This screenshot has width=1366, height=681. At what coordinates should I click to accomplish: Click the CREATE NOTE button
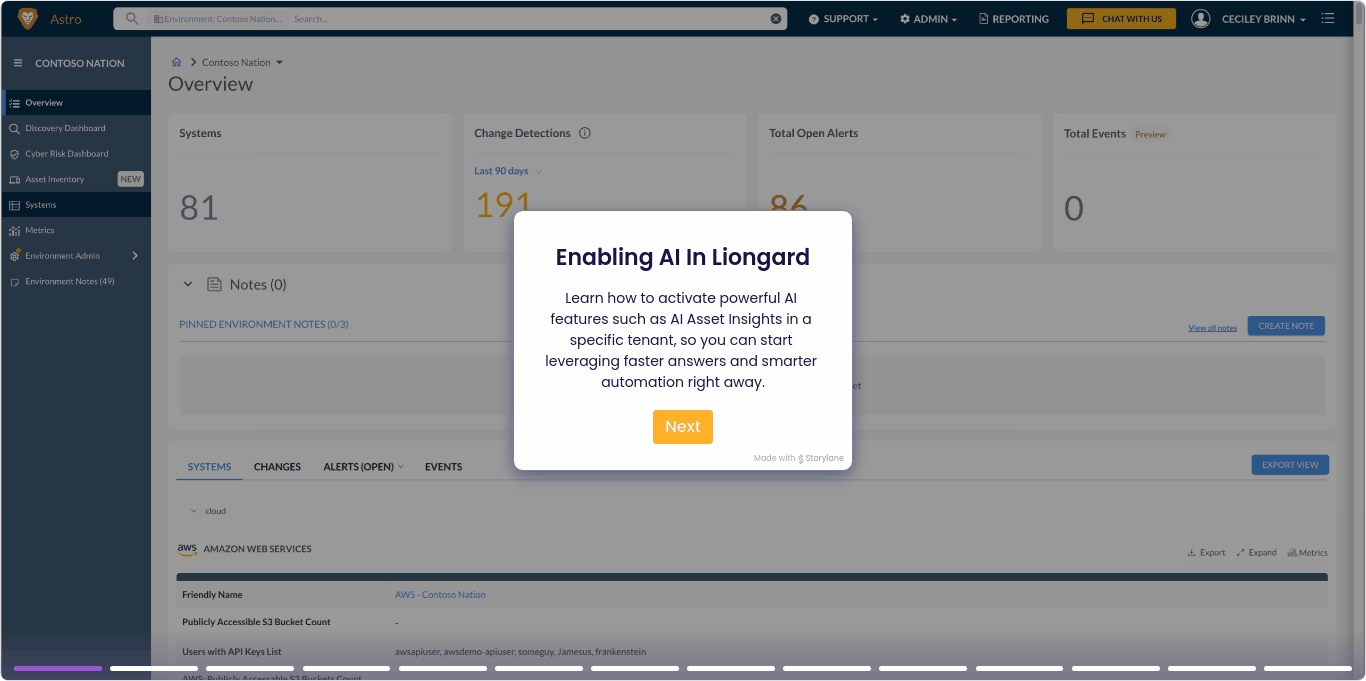(1286, 326)
